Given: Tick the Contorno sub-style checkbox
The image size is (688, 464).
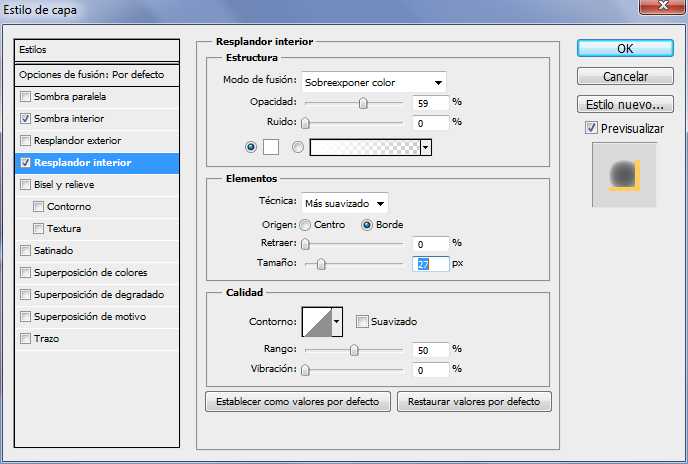Looking at the screenshot, I should (x=39, y=206).
